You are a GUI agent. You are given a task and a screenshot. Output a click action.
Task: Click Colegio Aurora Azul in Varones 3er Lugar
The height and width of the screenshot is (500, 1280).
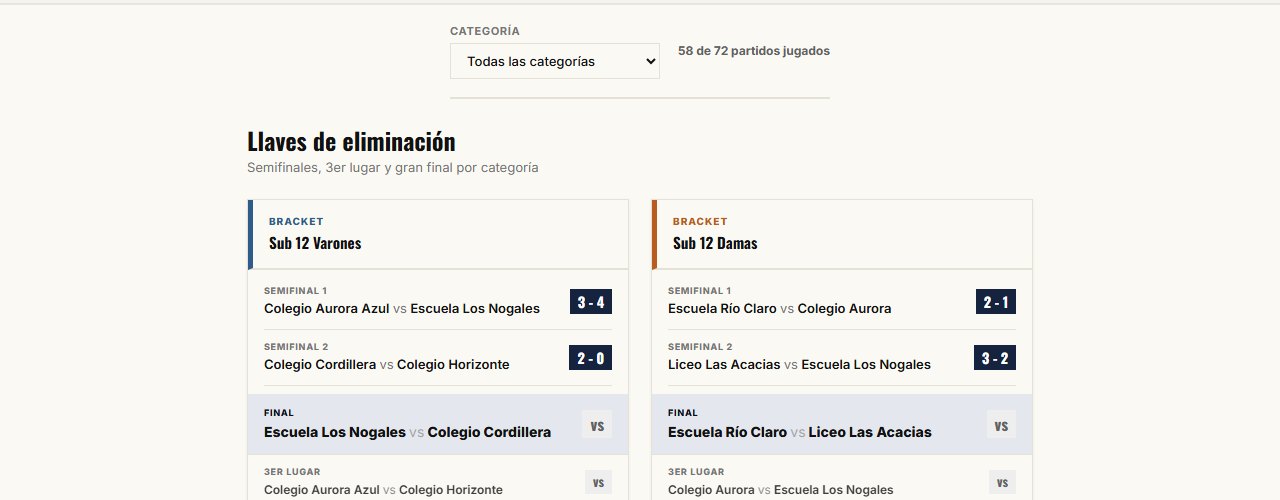322,490
